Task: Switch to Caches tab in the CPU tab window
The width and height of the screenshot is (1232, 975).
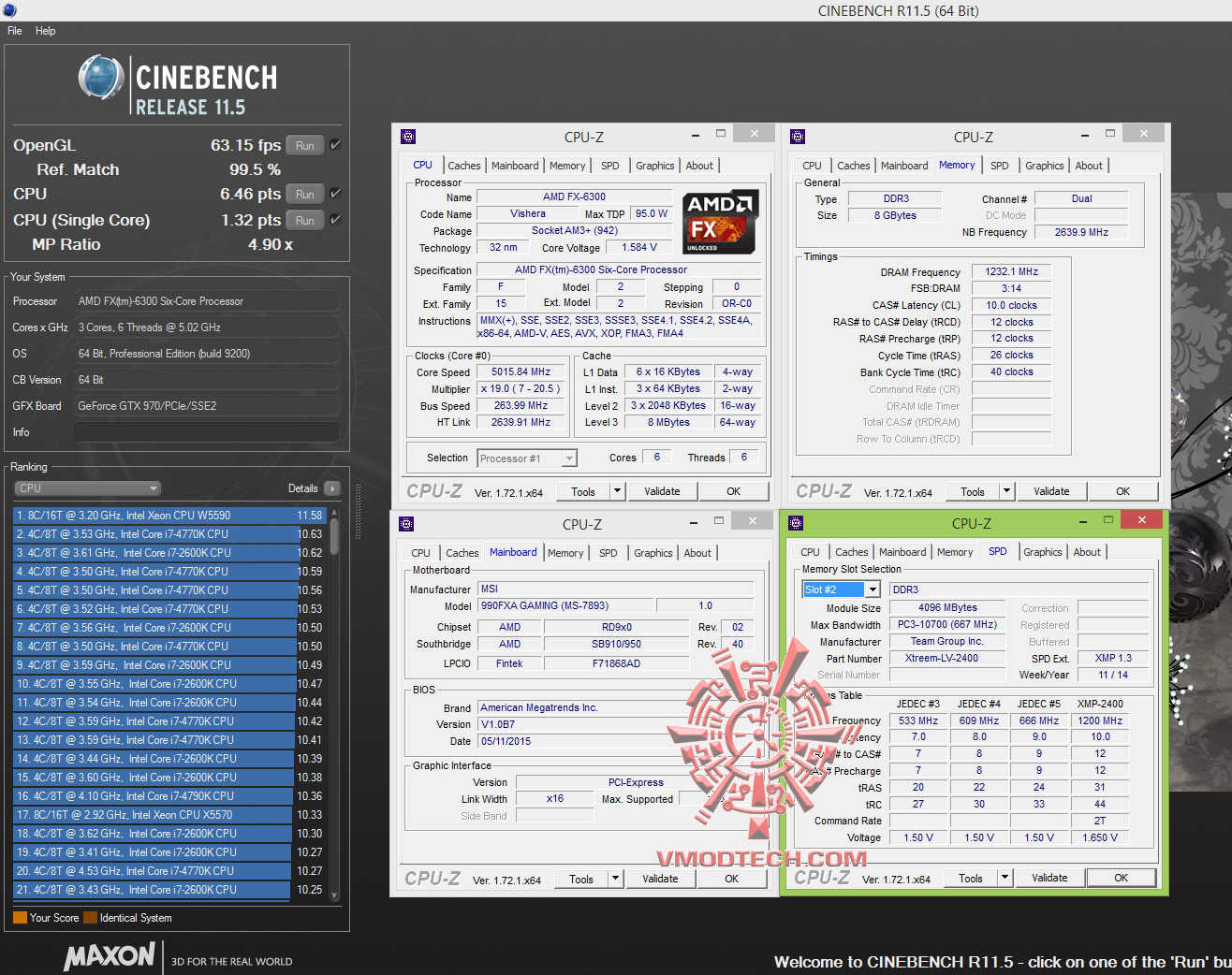Action: tap(463, 166)
